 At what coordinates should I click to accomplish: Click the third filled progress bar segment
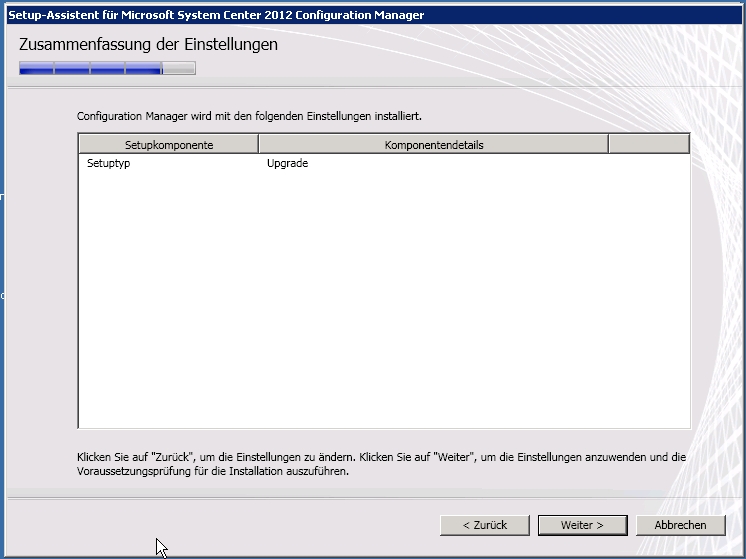[107, 69]
